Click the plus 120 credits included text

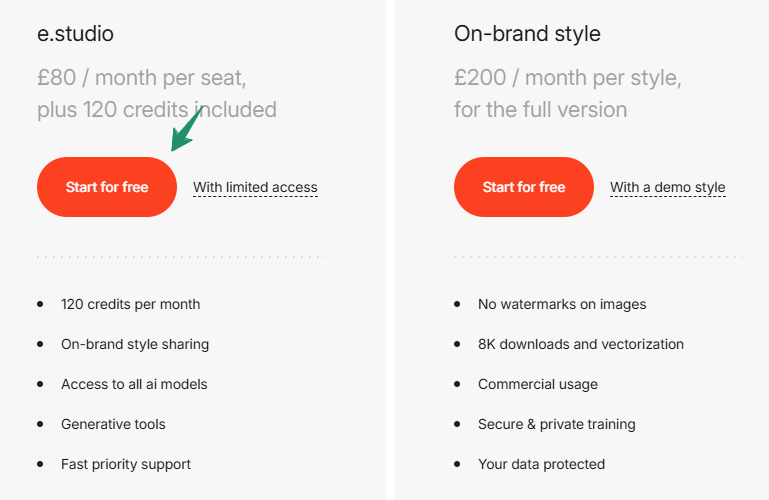(157, 109)
